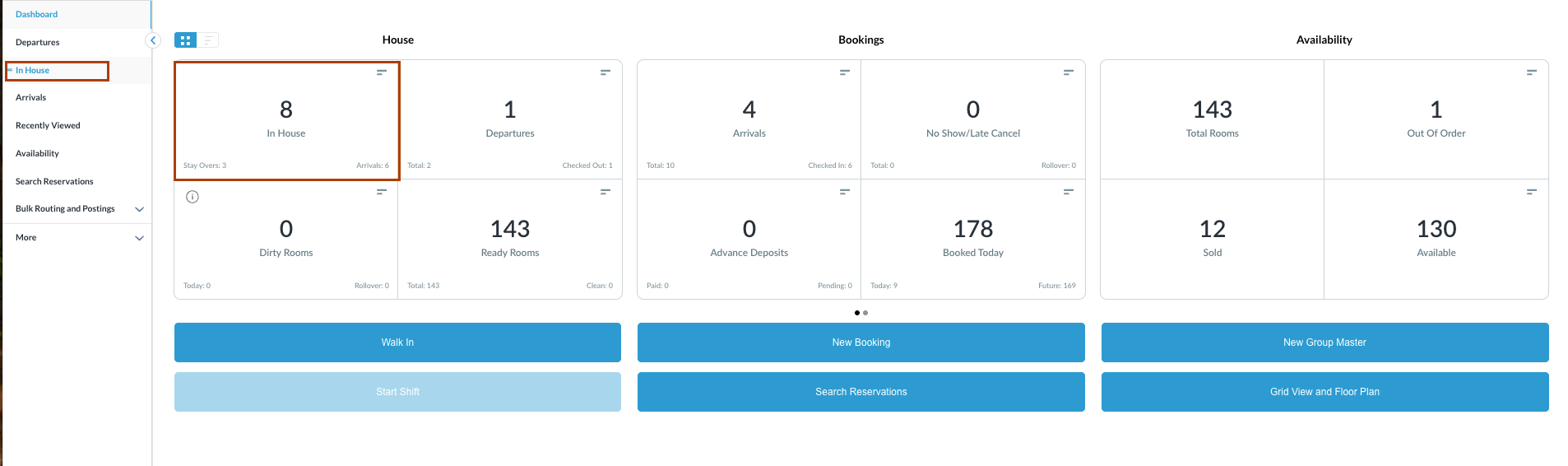Switch dashboard to tile grid view
Image resolution: width=1568 pixels, height=466 pixels.
(186, 40)
